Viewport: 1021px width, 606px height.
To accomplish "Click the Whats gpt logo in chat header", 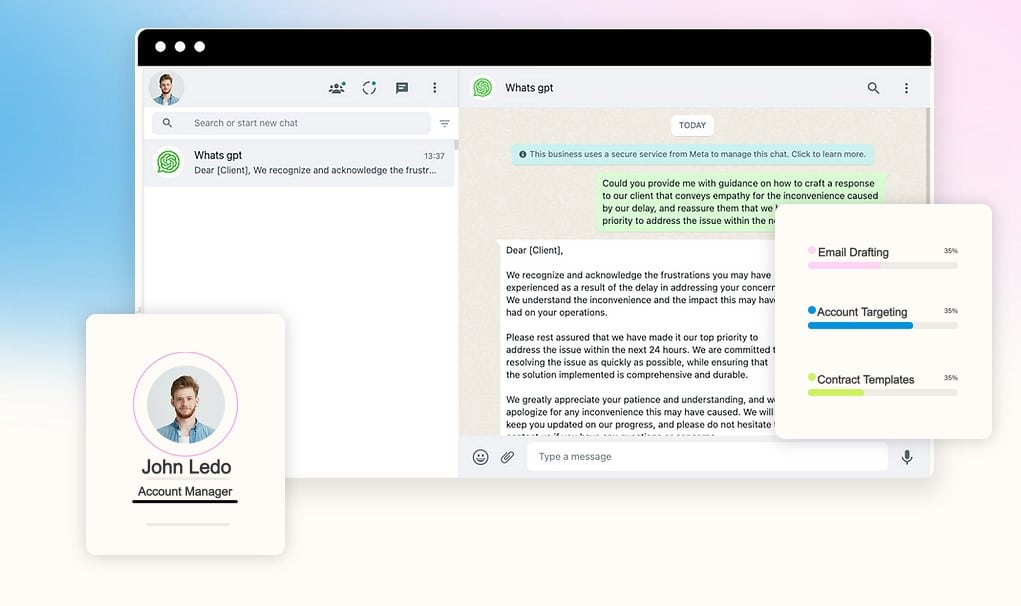I will (x=483, y=87).
